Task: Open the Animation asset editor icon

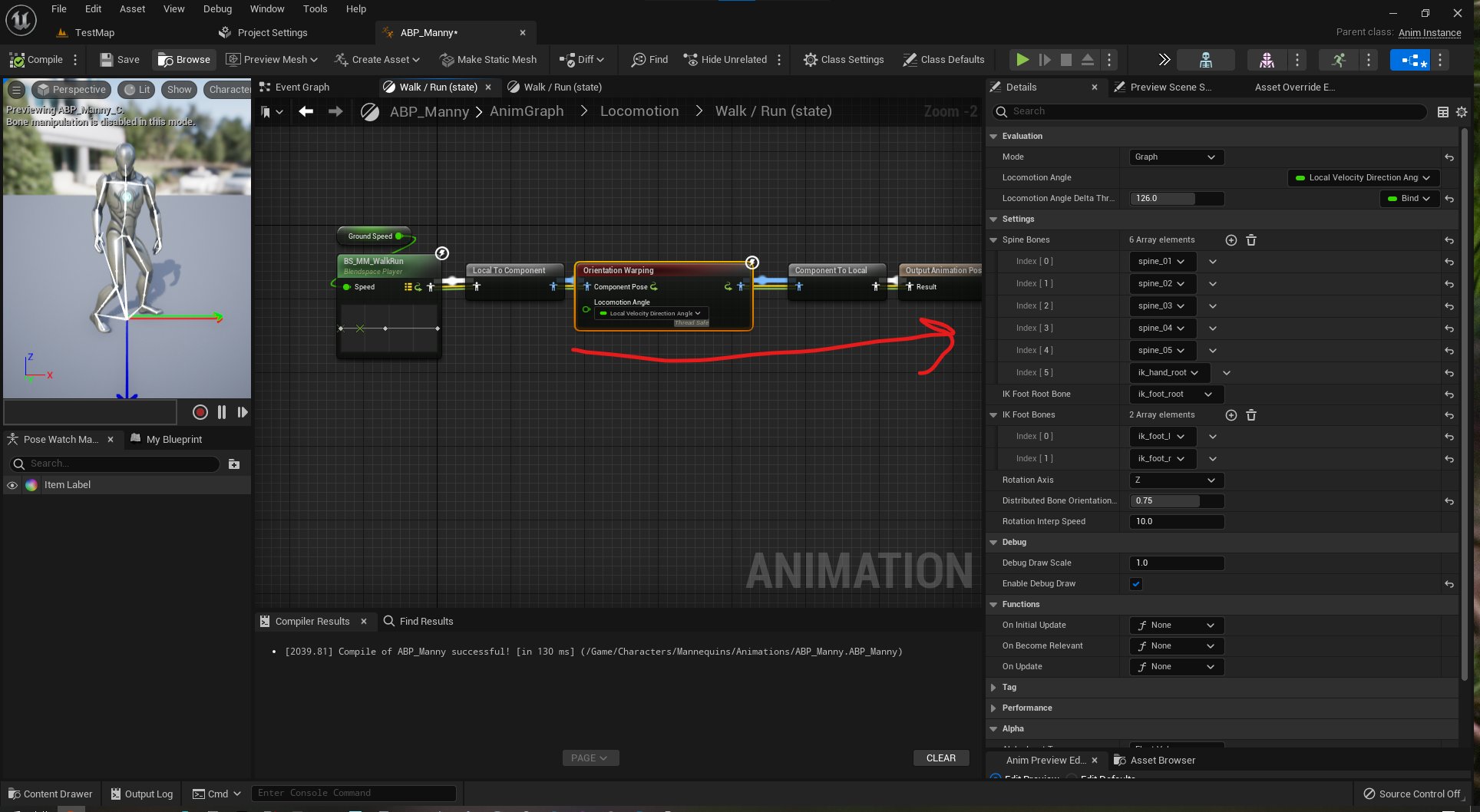Action: coord(1339,59)
